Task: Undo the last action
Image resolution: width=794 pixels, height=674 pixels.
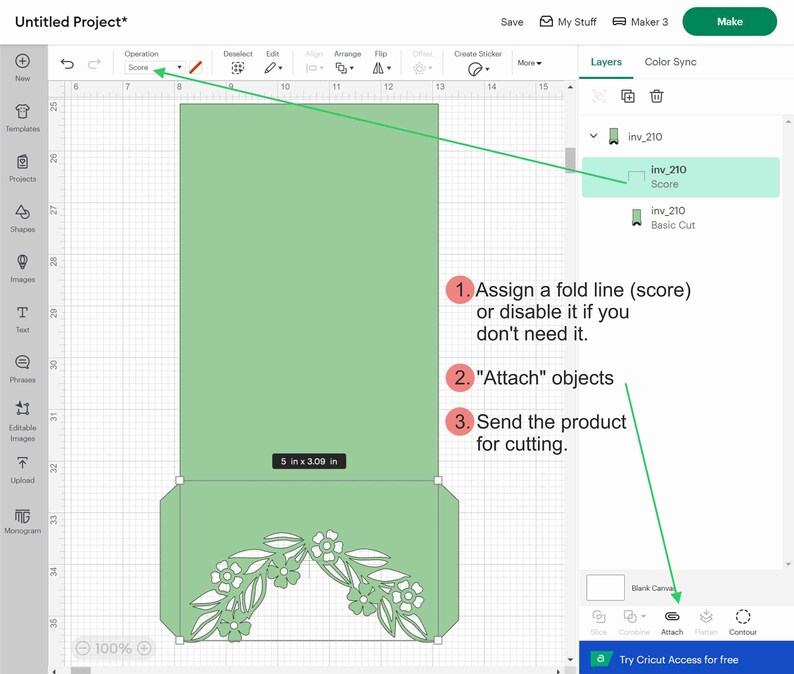Action: (67, 64)
